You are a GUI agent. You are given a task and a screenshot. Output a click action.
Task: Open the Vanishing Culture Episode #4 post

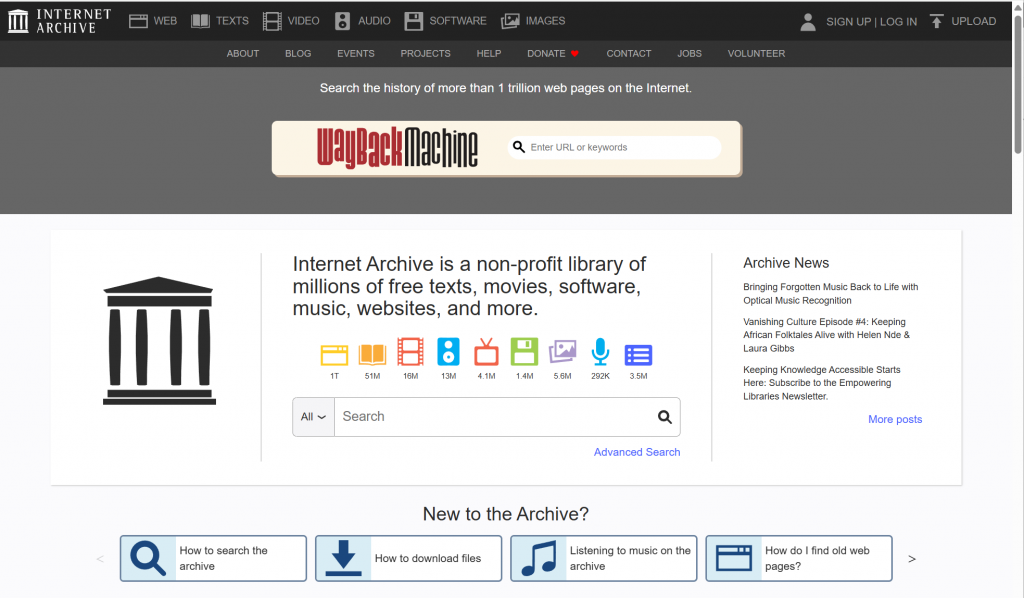[x=826, y=335]
